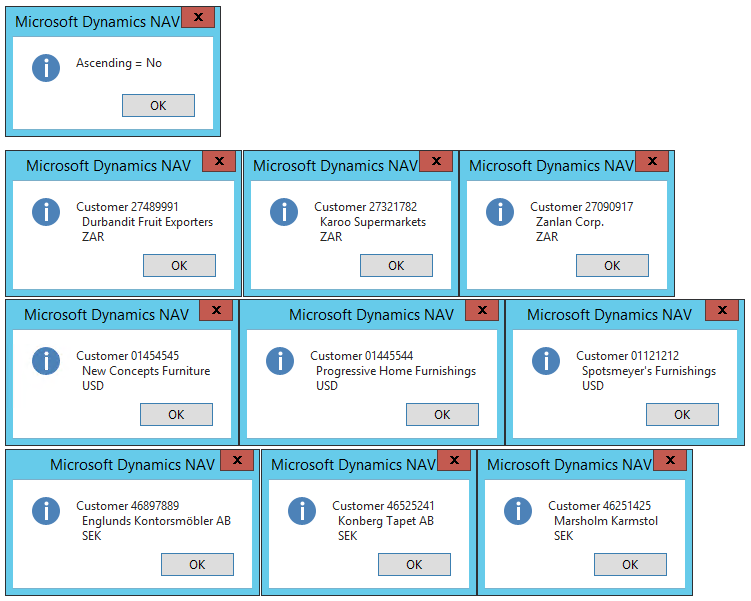Click the 'New Concepts Furniture' text
This screenshot has height=601, width=751.
tap(146, 371)
